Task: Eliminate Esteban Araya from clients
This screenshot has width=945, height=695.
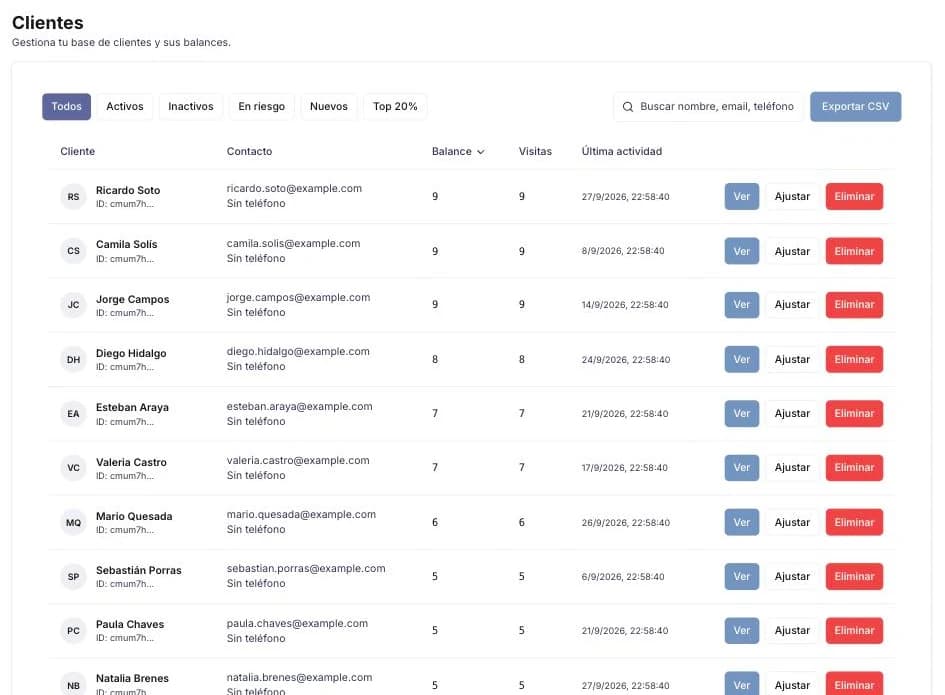Action: pos(854,414)
